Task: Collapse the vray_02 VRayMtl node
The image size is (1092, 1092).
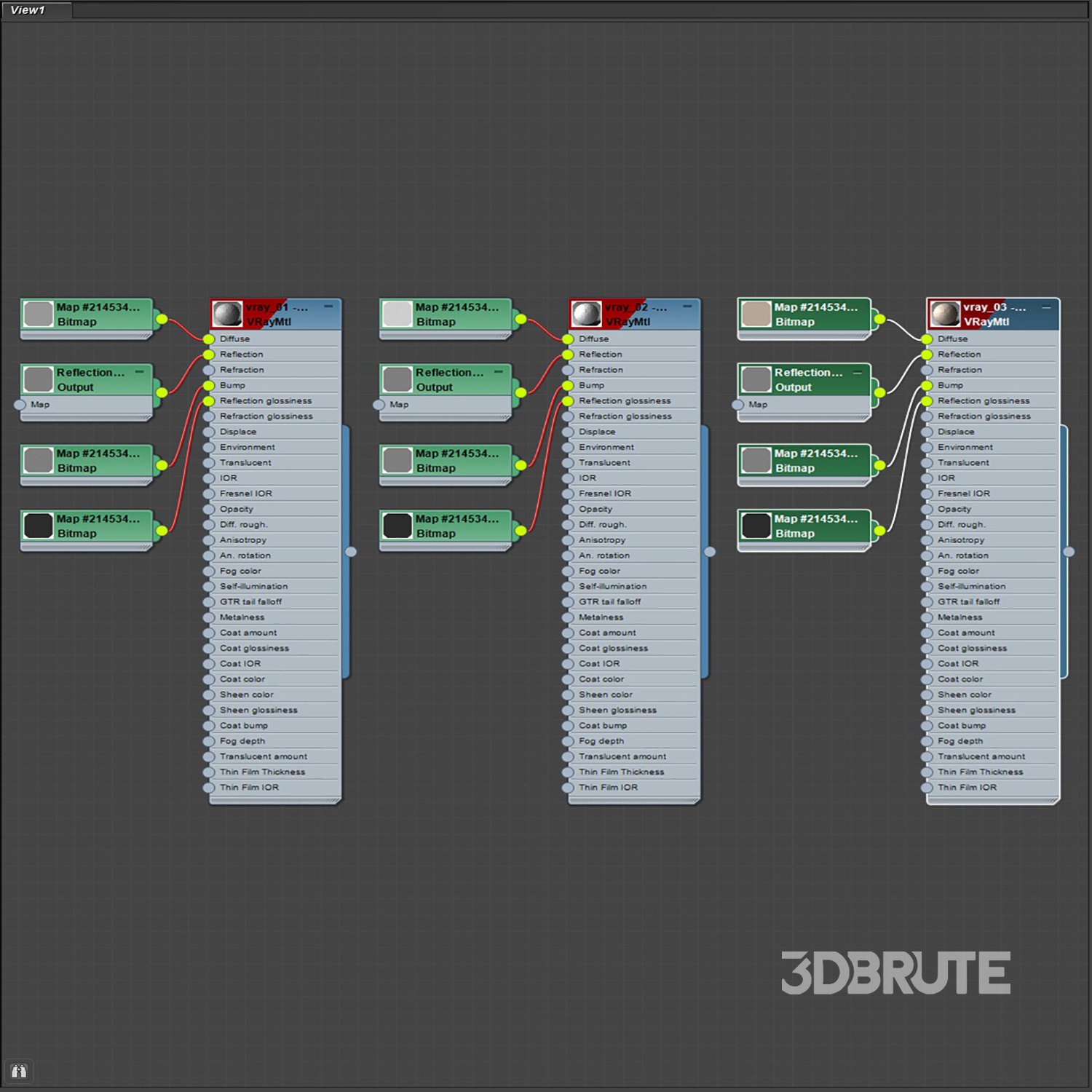Action: [x=687, y=307]
